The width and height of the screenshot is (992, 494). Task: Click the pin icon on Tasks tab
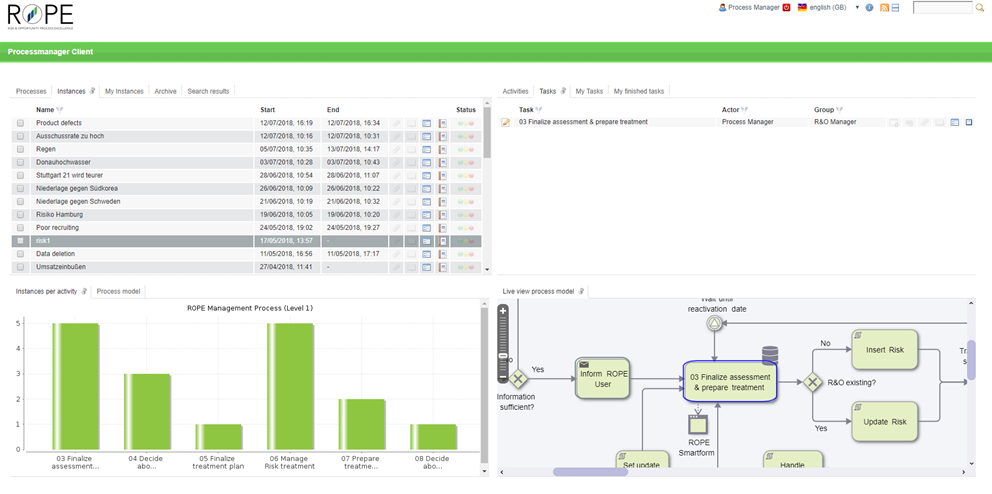point(563,91)
